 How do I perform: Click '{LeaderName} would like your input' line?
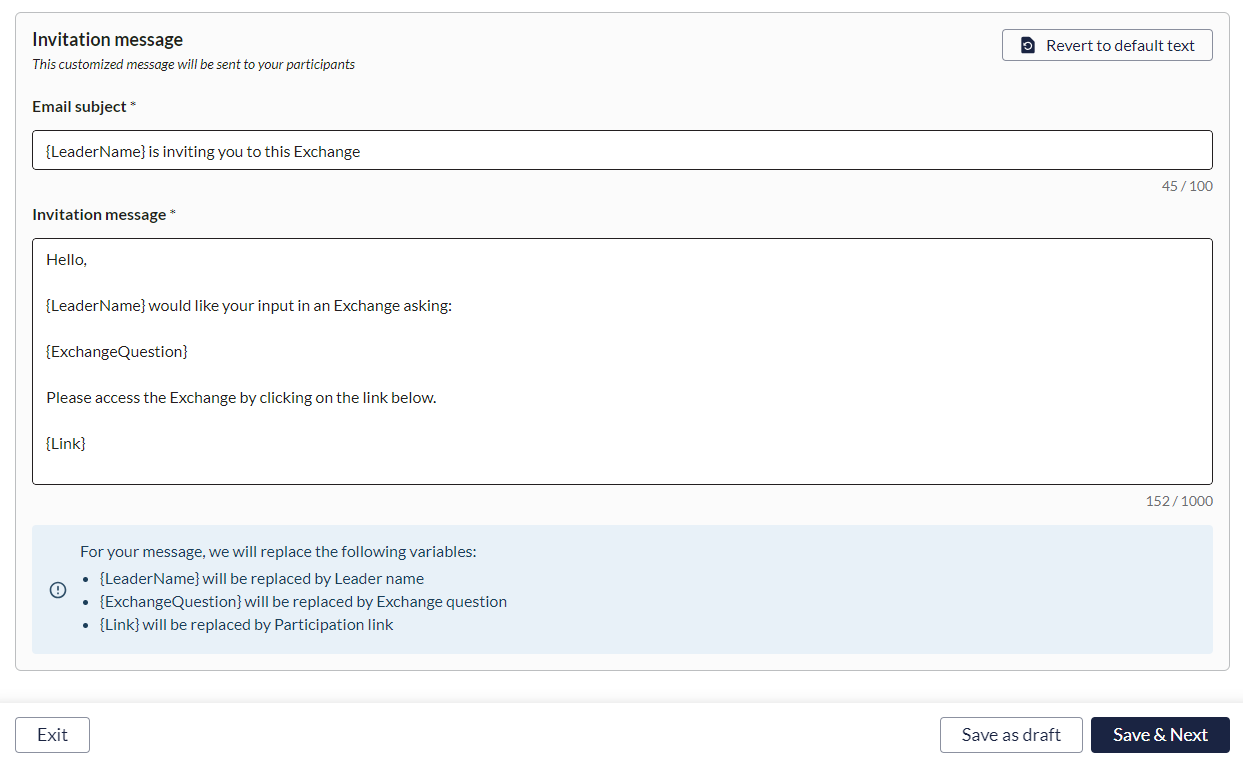point(249,306)
